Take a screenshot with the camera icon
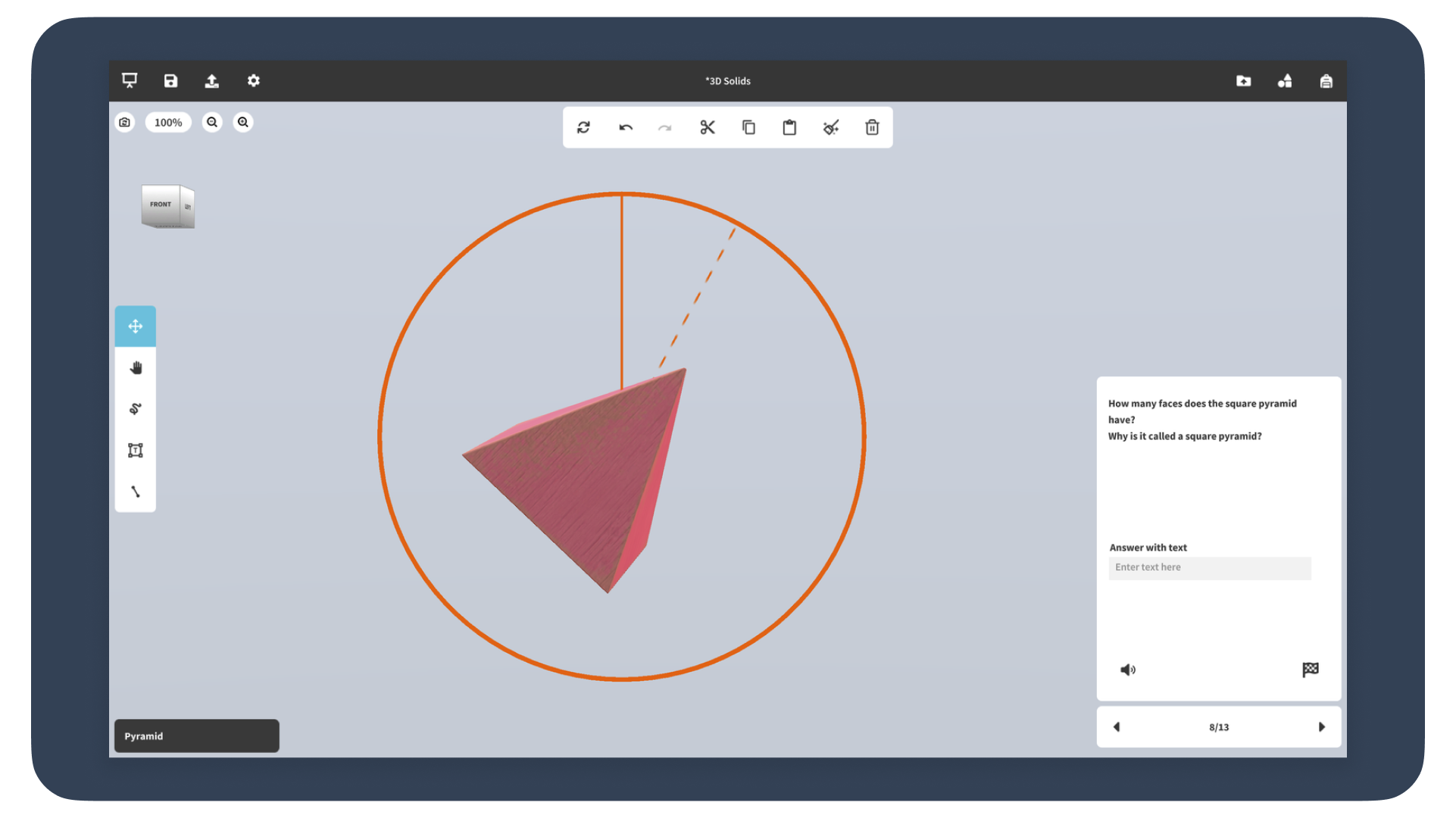This screenshot has width=1456, height=818. pyautogui.click(x=124, y=122)
